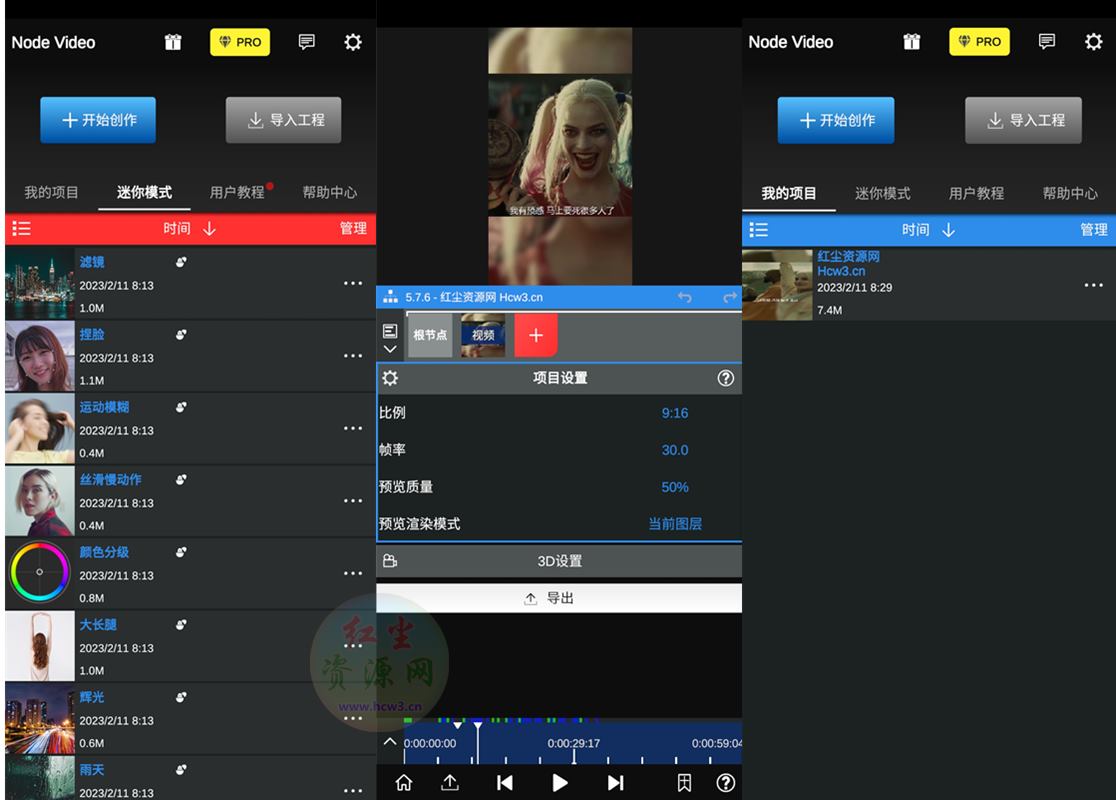
Task: Open more options for 运动模糊 item
Action: [353, 428]
